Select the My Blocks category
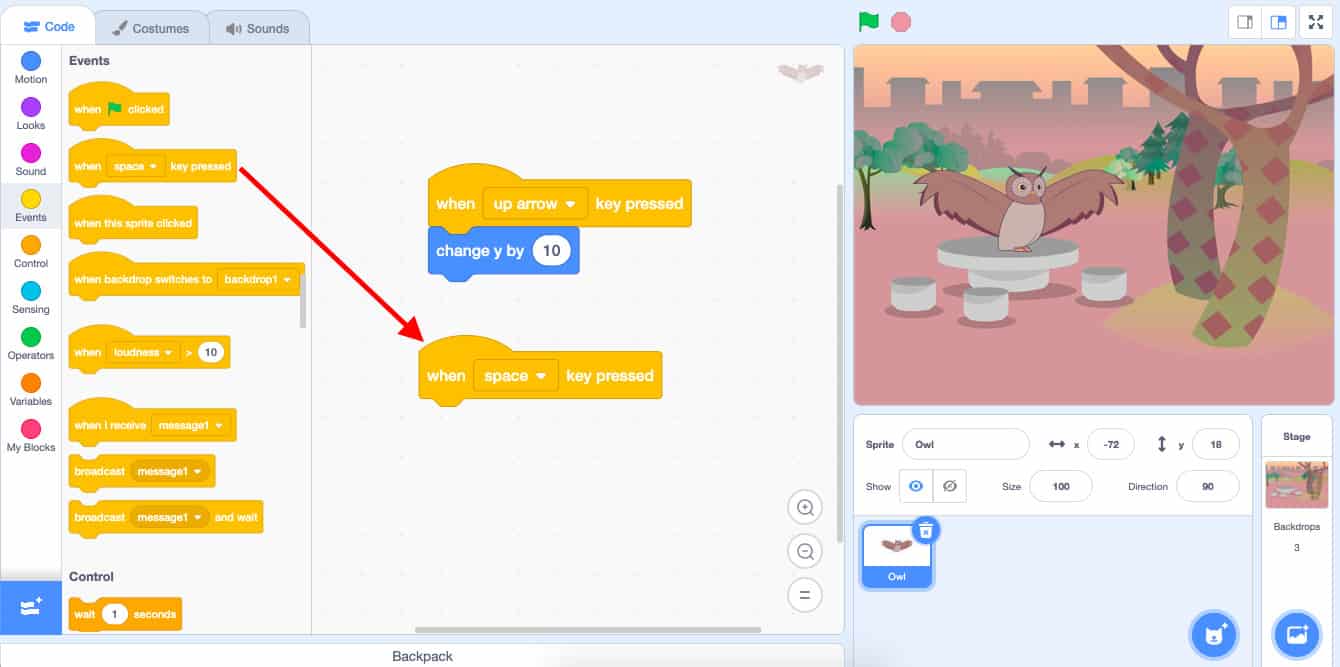Image resolution: width=1340 pixels, height=667 pixels. click(x=31, y=436)
